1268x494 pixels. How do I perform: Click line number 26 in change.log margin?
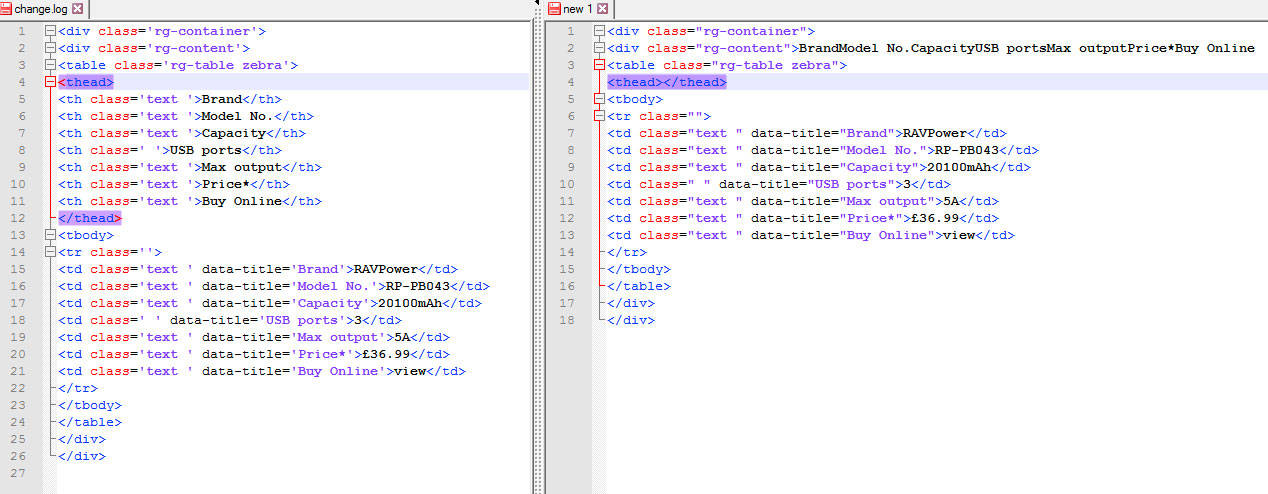tap(20, 456)
